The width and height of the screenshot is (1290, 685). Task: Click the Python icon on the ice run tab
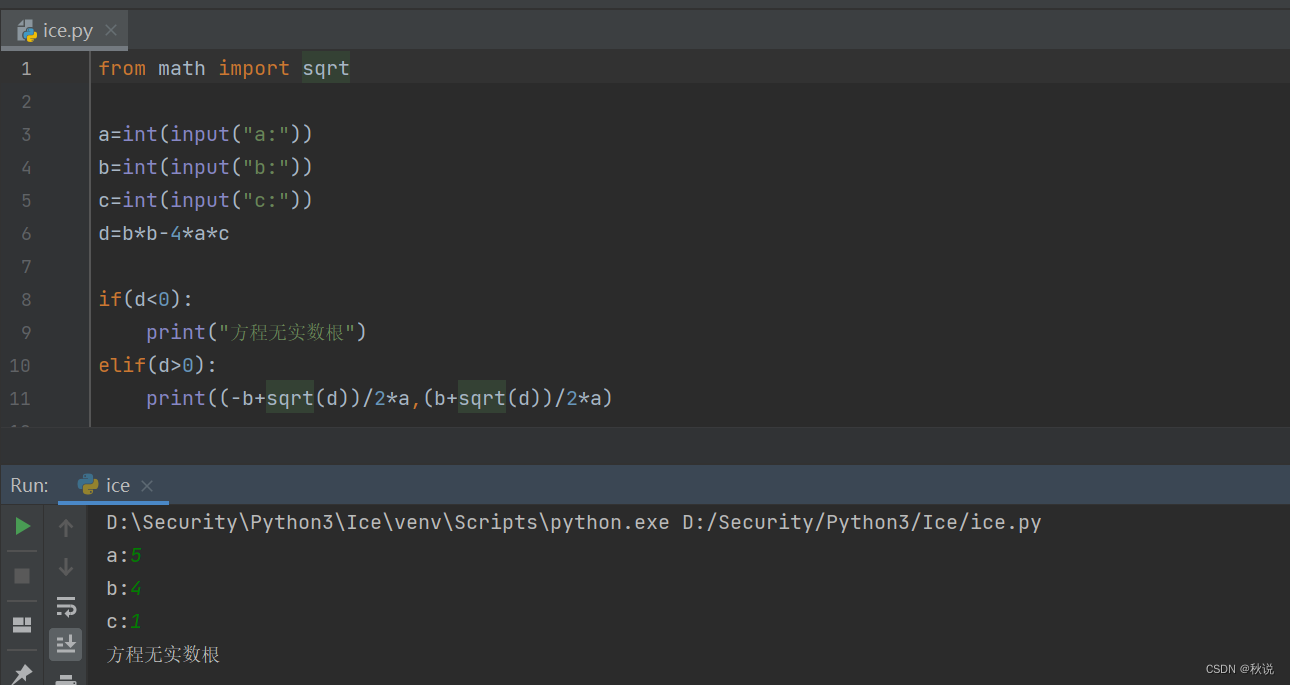(x=88, y=485)
